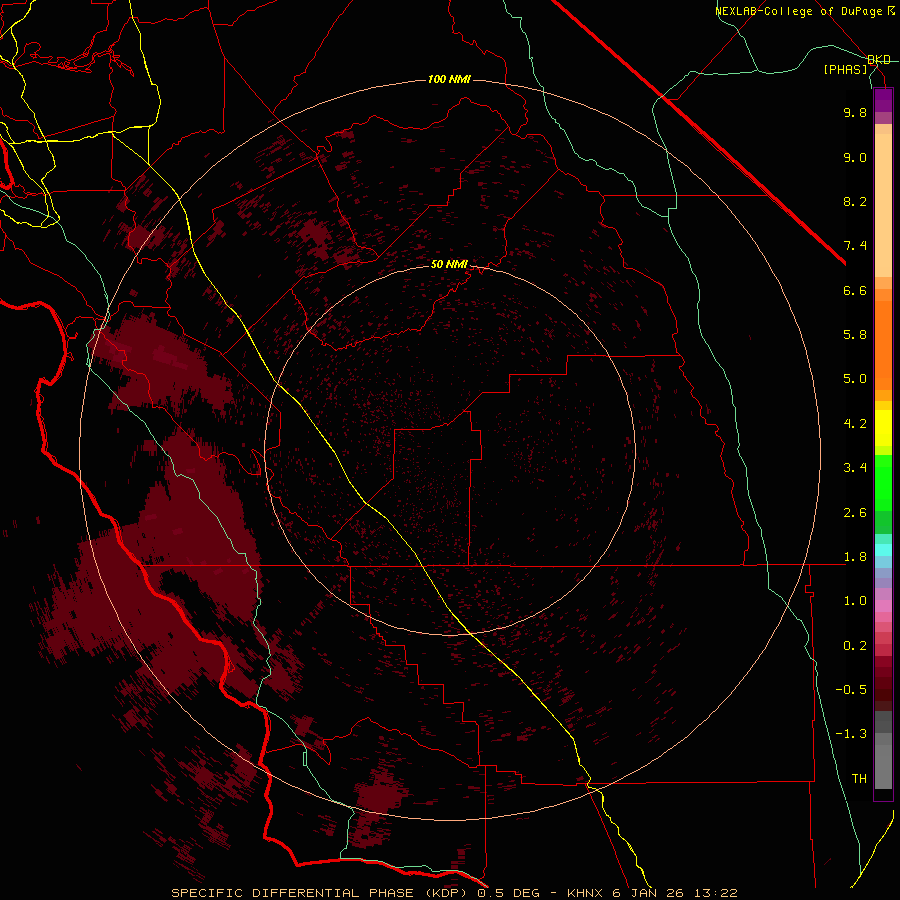The height and width of the screenshot is (900, 900).
Task: Pick the bright green color bar segment
Action: (883, 483)
